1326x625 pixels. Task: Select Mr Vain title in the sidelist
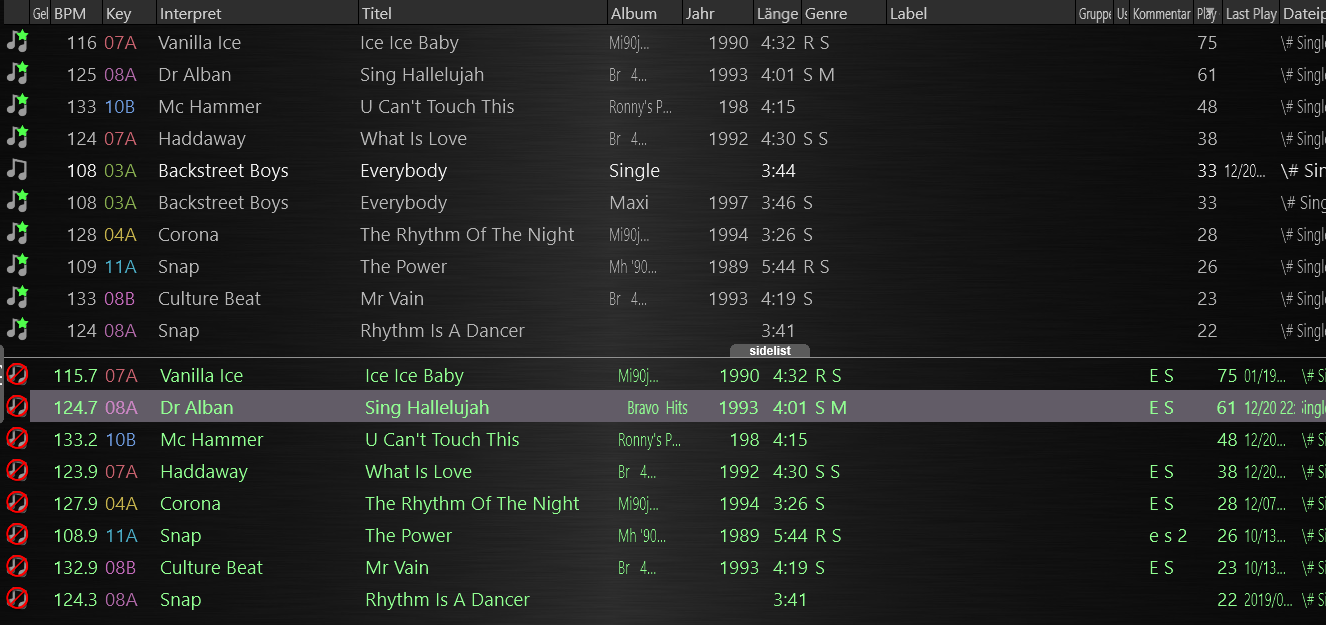pos(397,567)
